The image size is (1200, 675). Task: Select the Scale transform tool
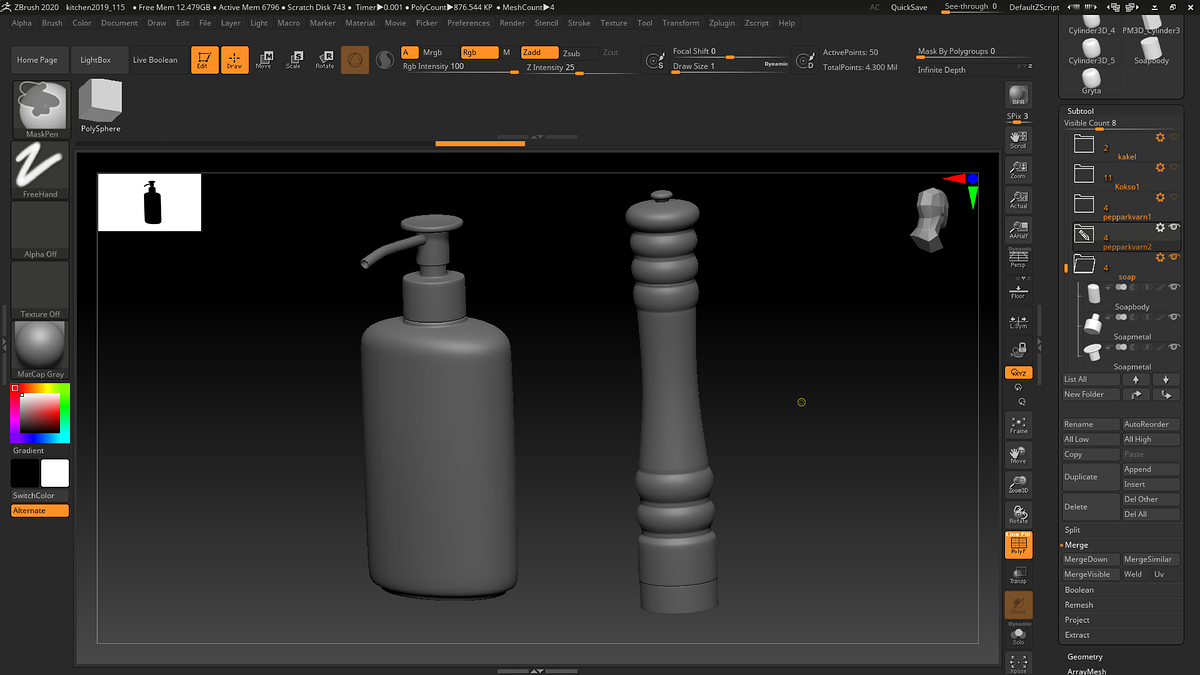click(x=294, y=60)
